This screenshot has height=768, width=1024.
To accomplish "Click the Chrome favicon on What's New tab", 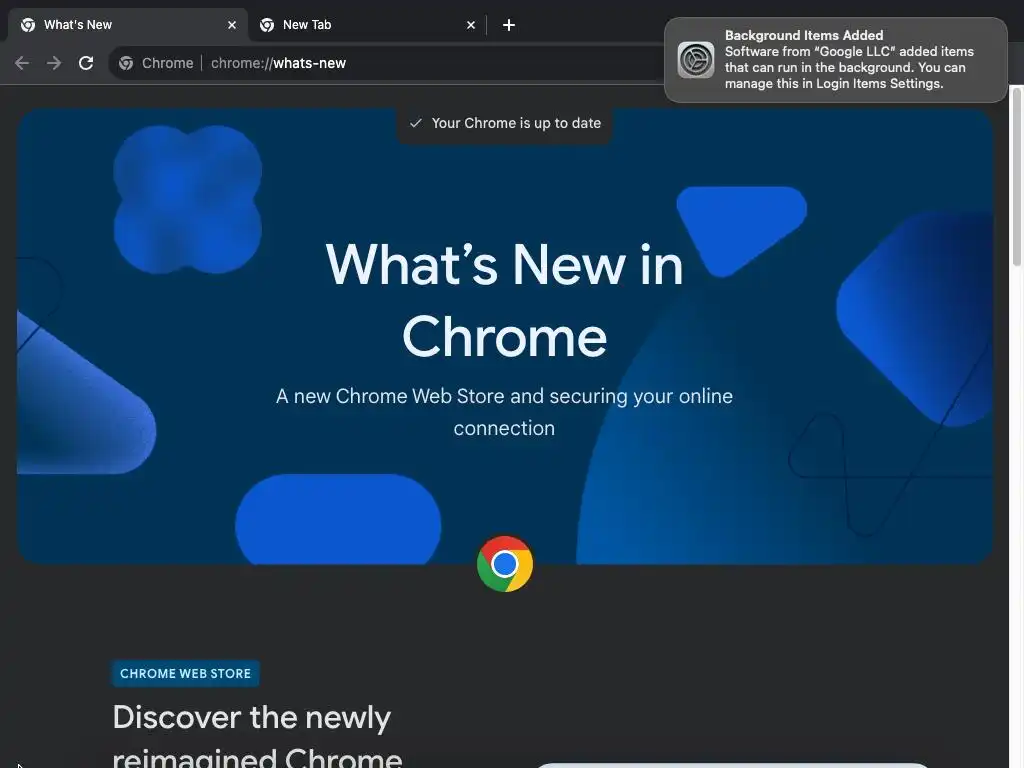I will click(28, 25).
